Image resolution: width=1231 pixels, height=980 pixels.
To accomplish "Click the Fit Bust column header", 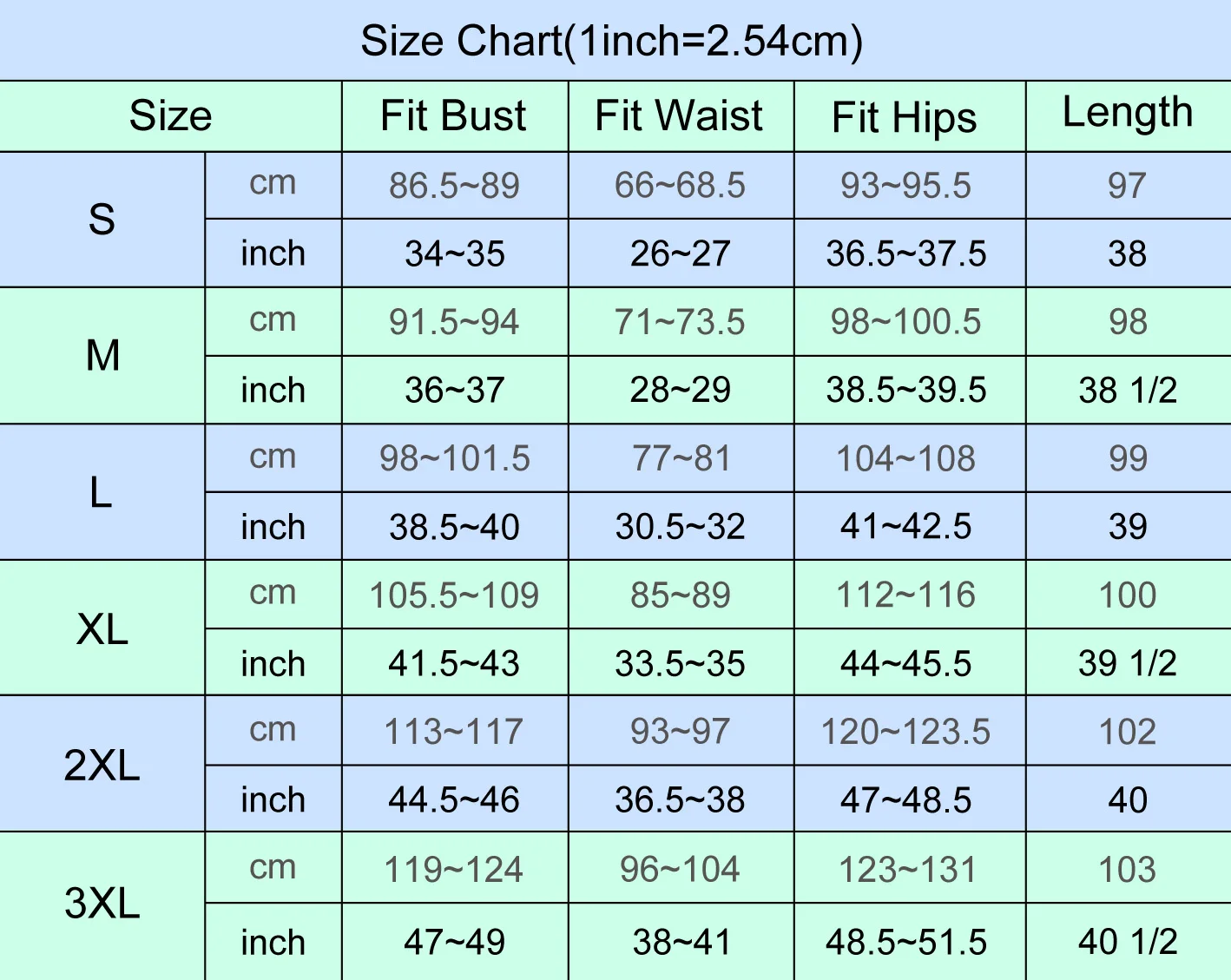I will pyautogui.click(x=453, y=116).
